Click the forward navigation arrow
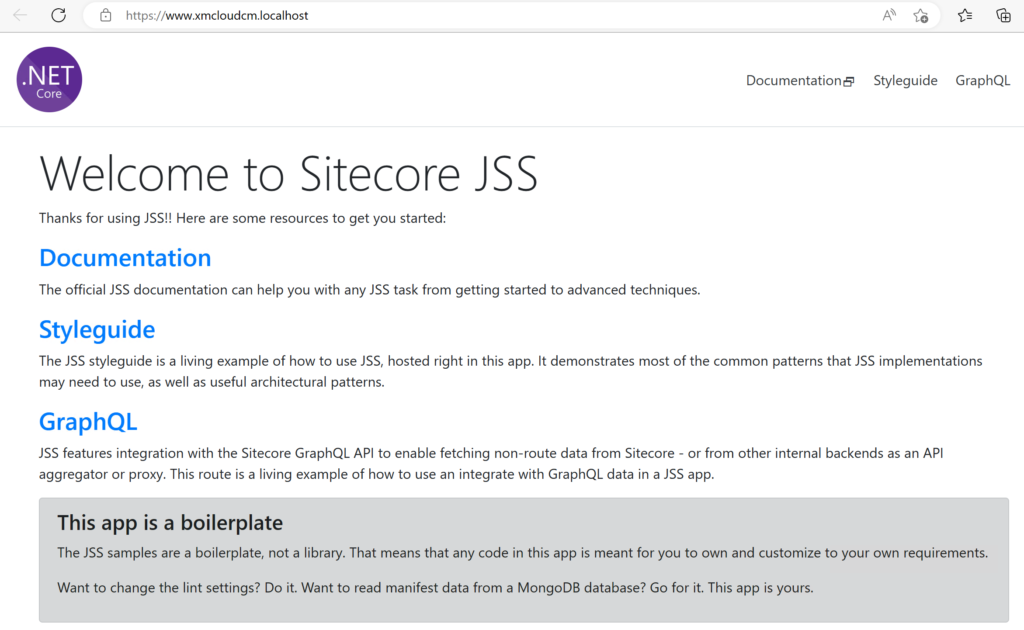The height and width of the screenshot is (630, 1024). pos(40,15)
